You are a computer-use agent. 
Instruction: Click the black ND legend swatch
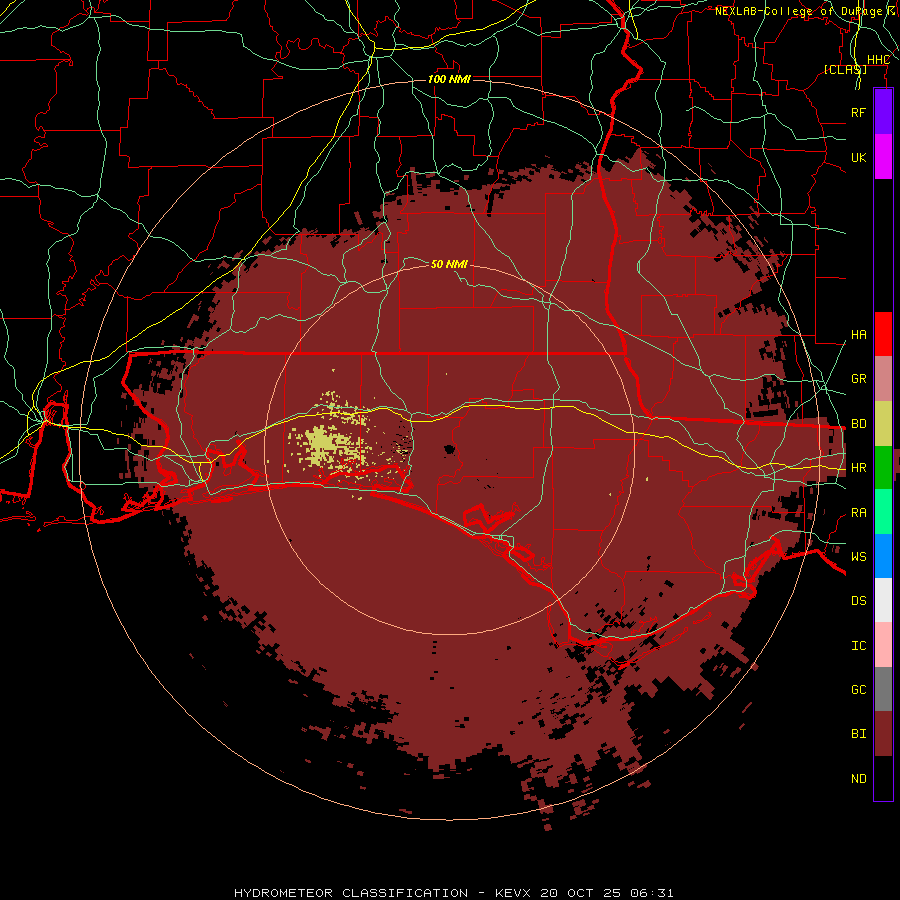[x=883, y=778]
